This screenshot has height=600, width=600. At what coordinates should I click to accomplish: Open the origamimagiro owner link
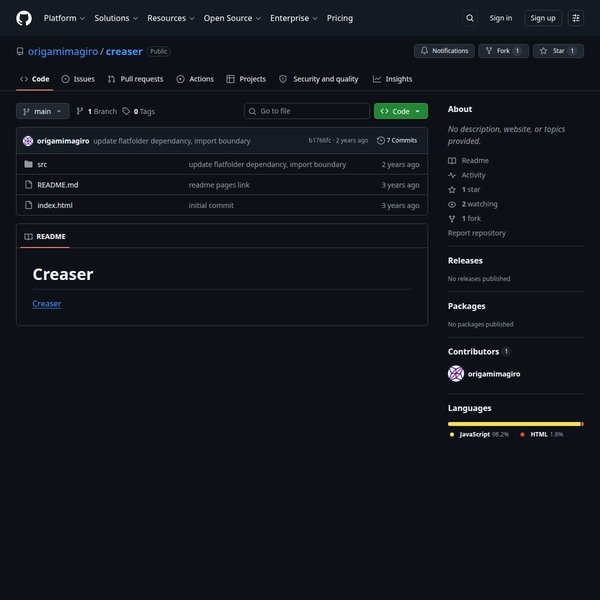coord(63,51)
